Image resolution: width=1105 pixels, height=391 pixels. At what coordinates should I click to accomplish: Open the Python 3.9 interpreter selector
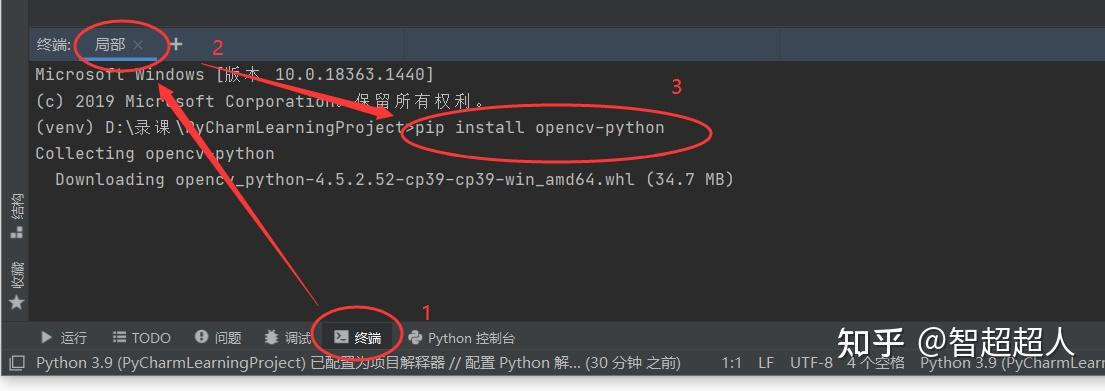tap(1012, 363)
